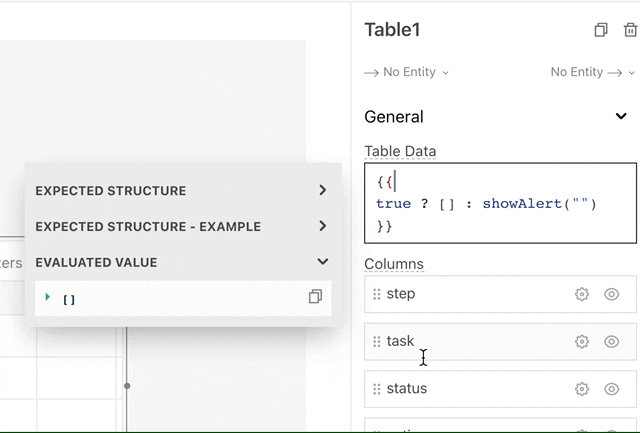Toggle visibility of the status column
Viewport: 640px width, 433px height.
pyautogui.click(x=612, y=389)
